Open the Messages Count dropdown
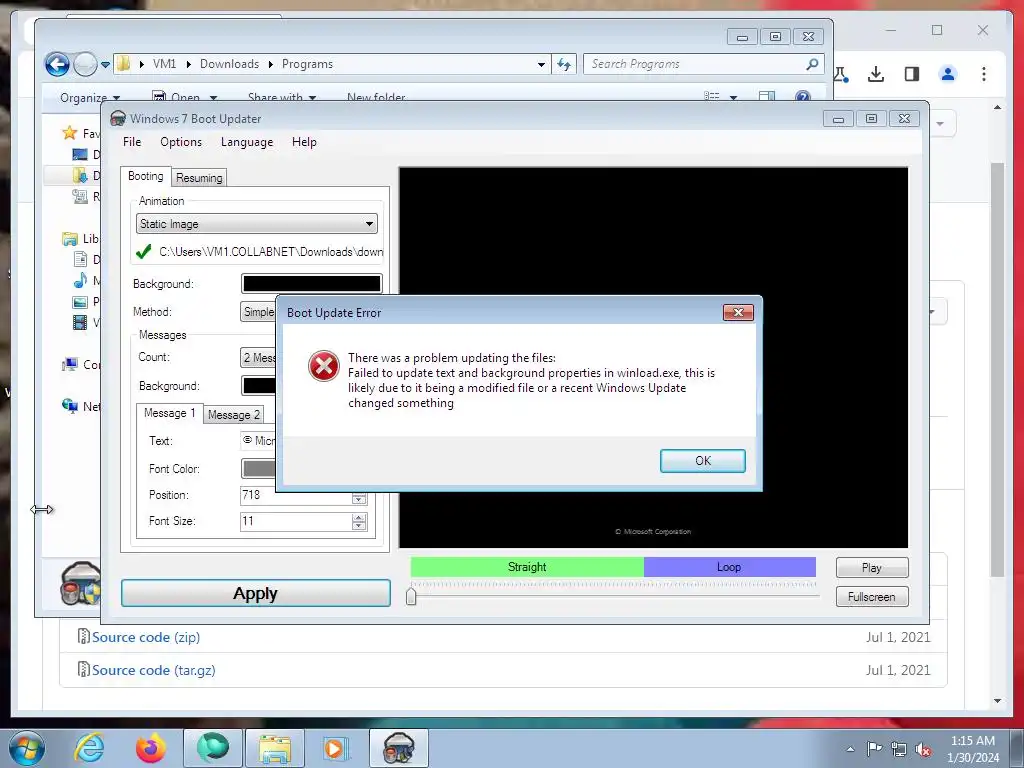The height and width of the screenshot is (768, 1024). click(x=258, y=357)
